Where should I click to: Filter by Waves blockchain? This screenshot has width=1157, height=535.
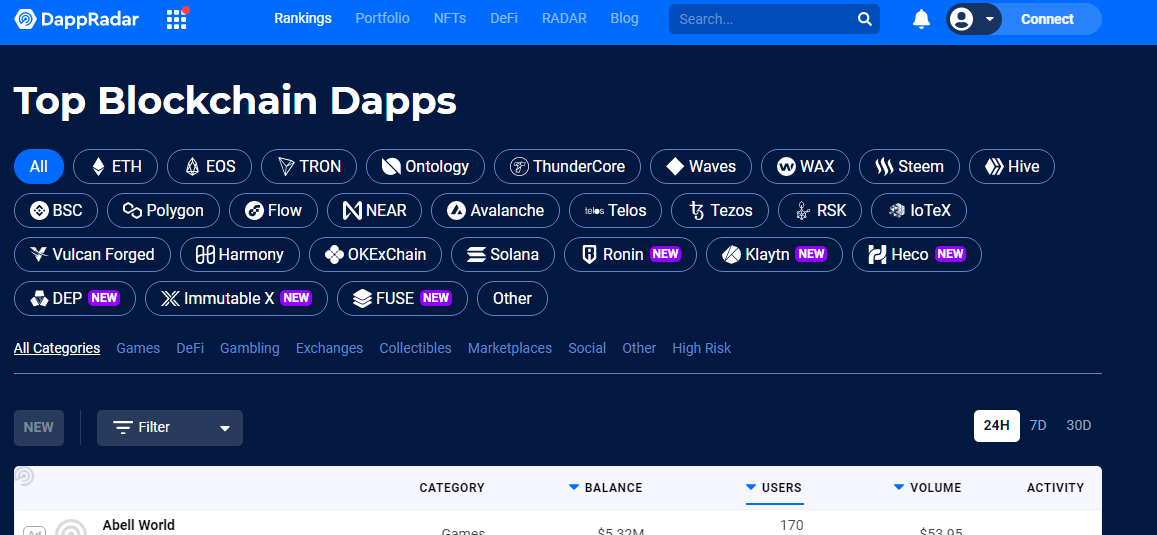(701, 167)
